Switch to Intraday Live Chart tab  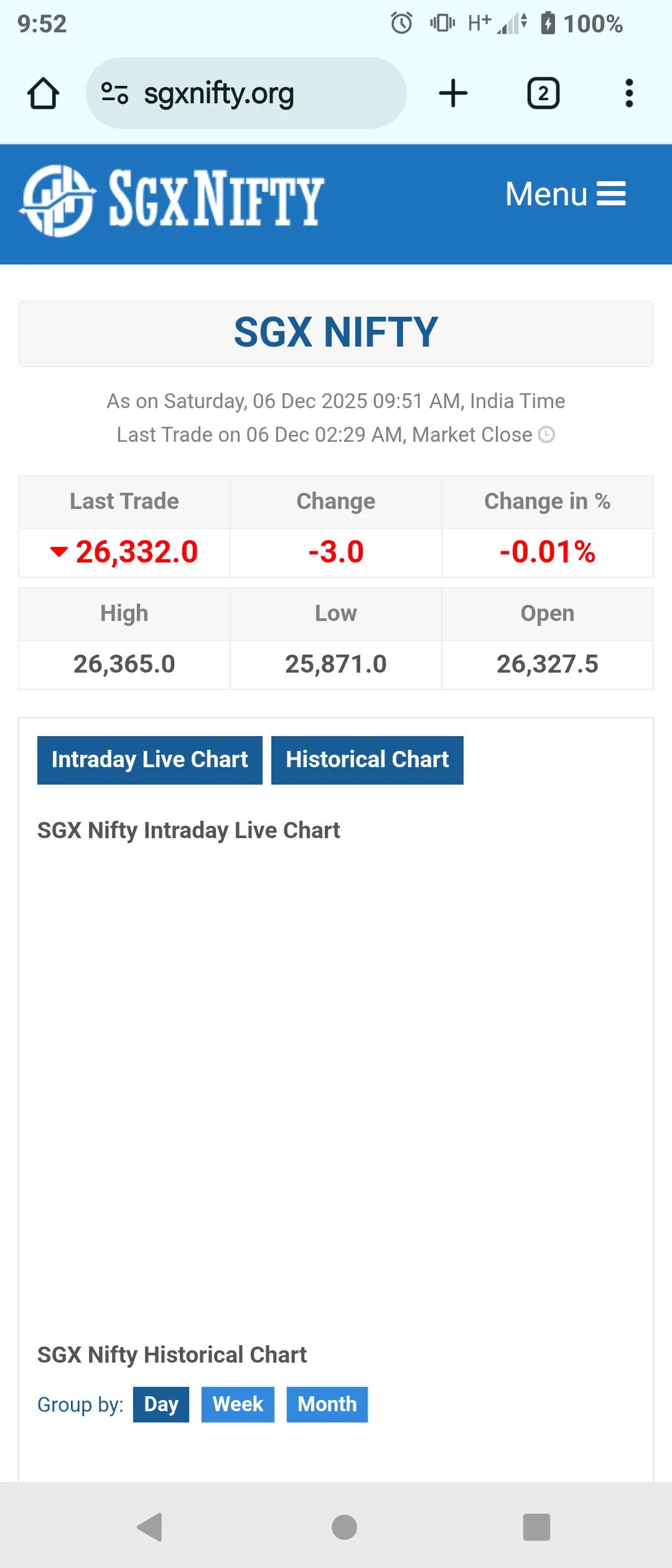pyautogui.click(x=149, y=760)
